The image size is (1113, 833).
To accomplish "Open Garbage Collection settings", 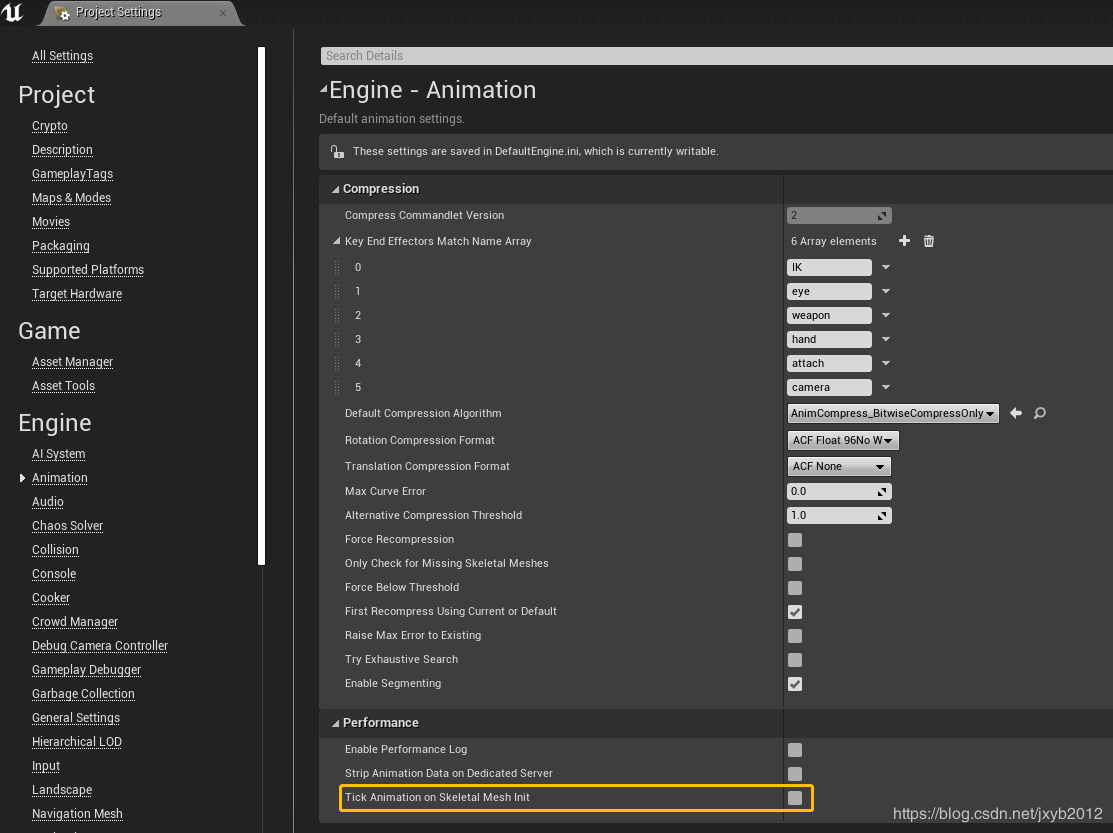I will 83,694.
